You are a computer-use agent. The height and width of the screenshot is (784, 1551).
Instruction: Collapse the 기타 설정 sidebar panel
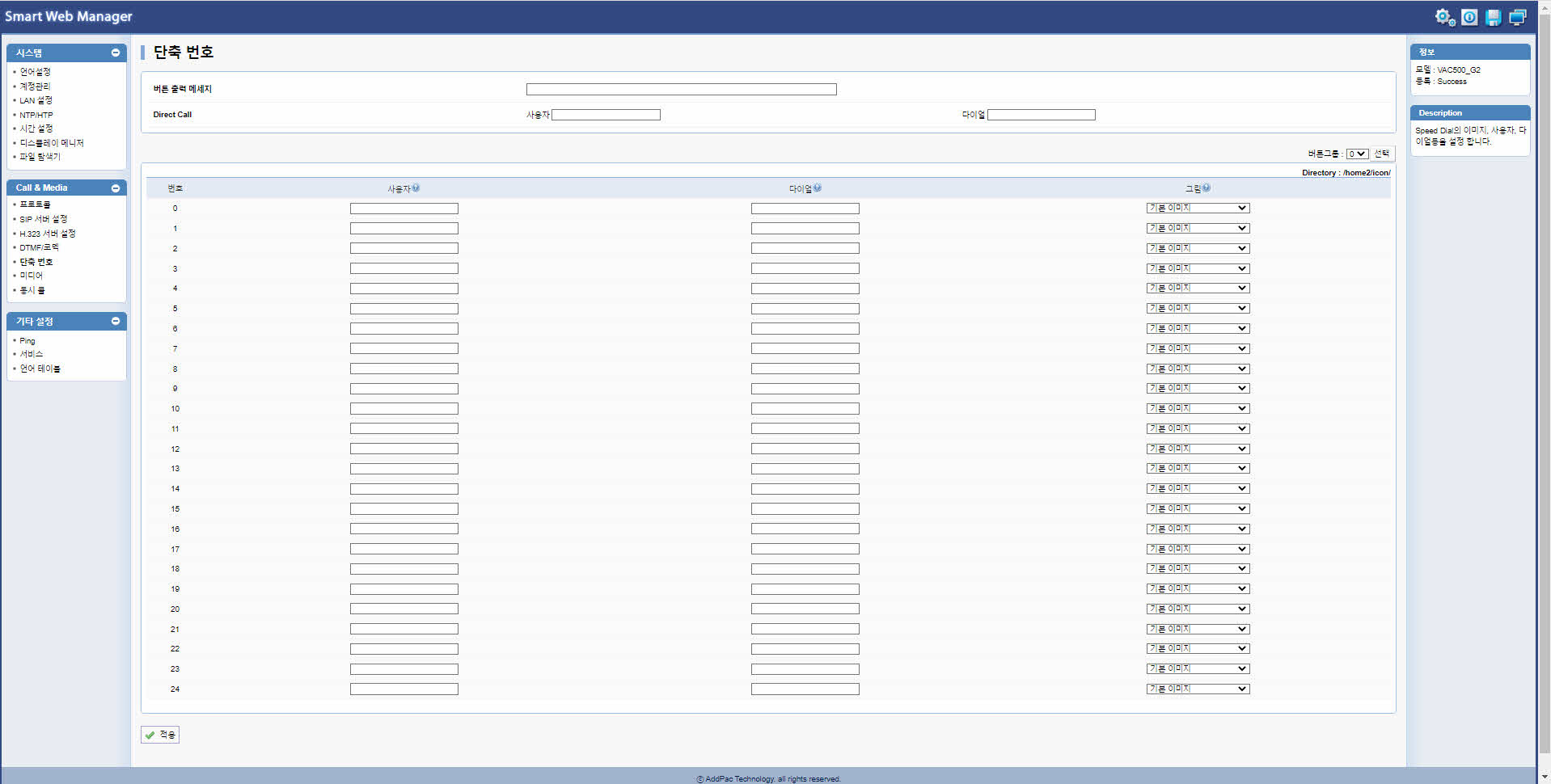point(116,322)
